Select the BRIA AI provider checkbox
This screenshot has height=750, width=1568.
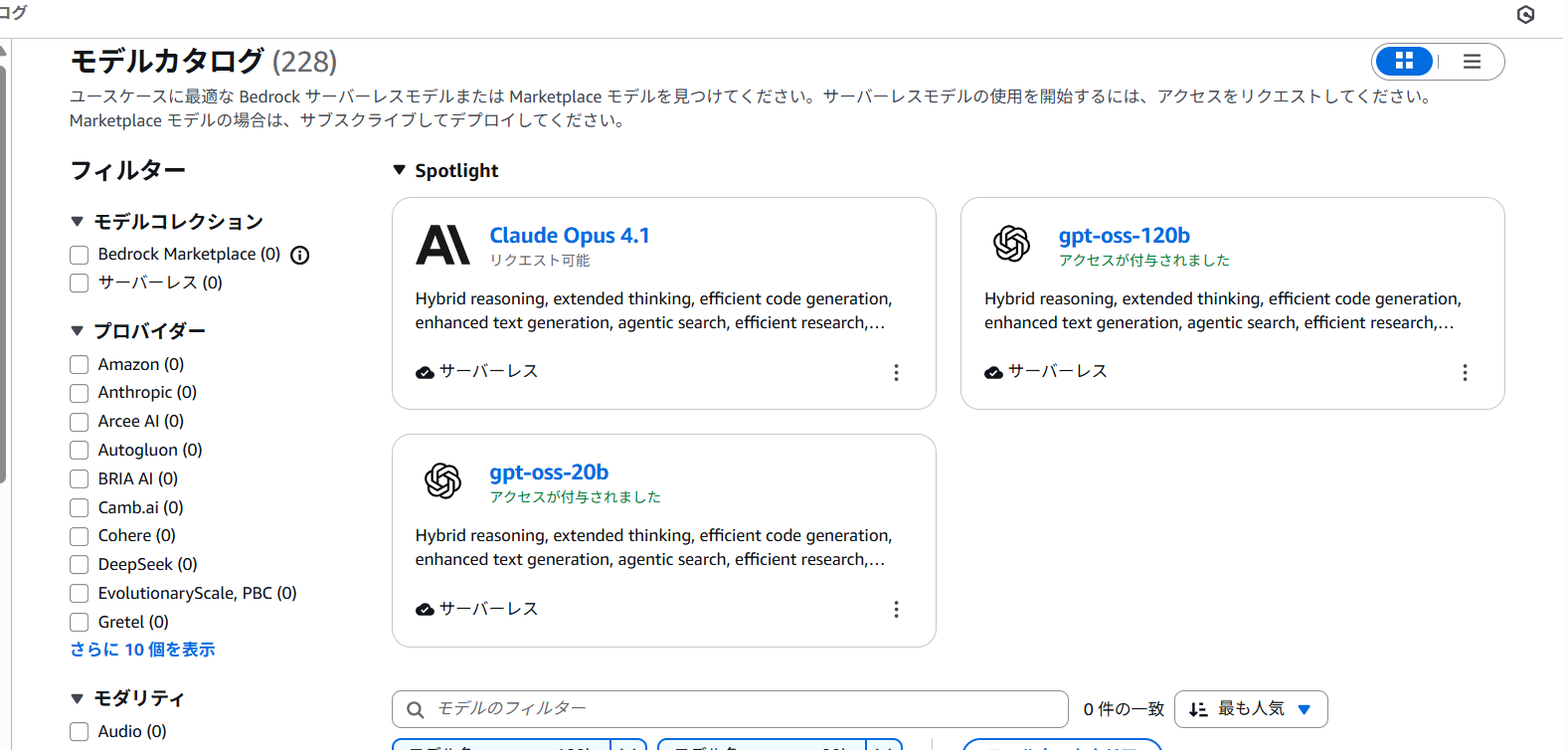[80, 479]
